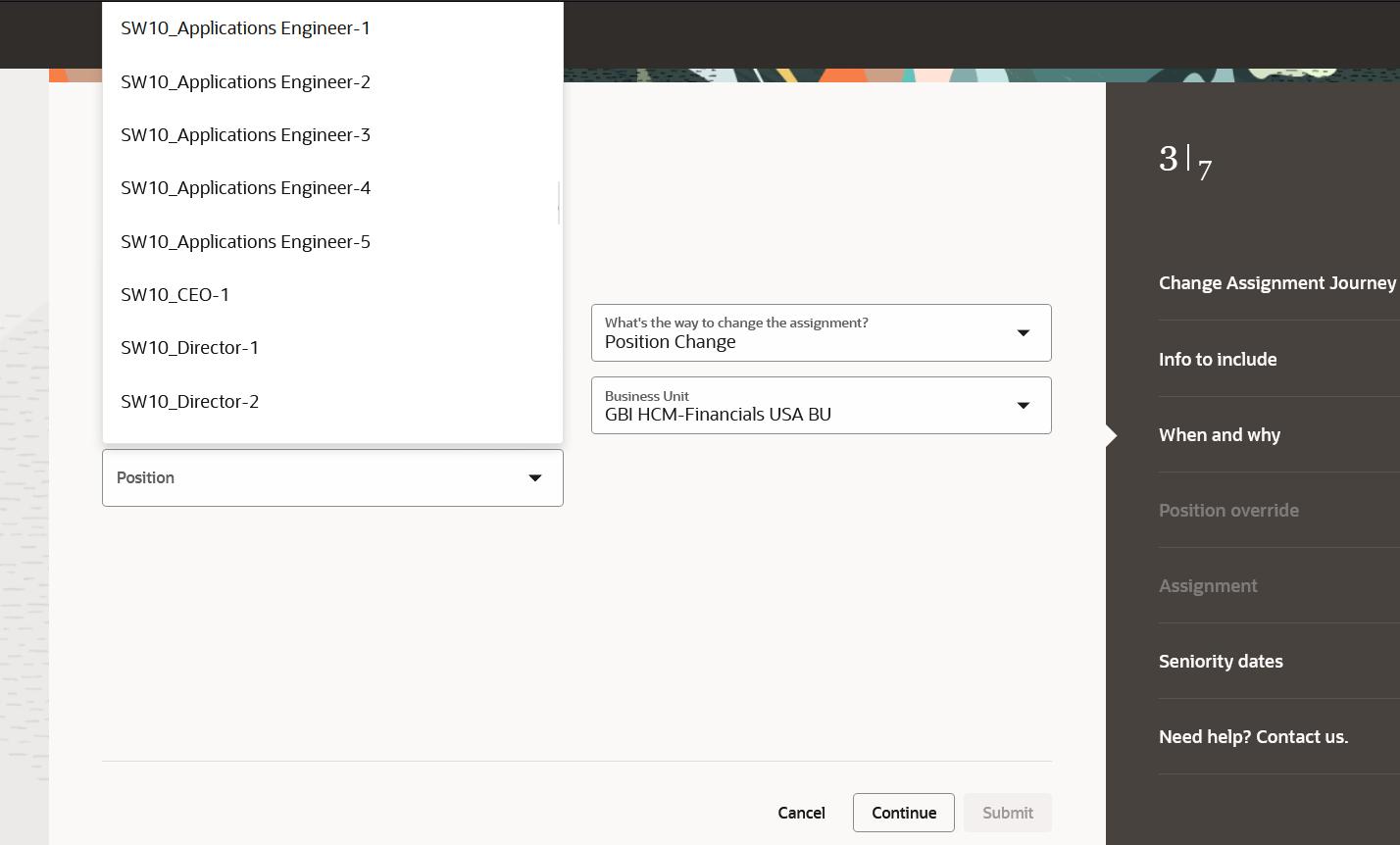Open the Info to include section
Viewport: 1400px width, 845px height.
coord(1218,360)
